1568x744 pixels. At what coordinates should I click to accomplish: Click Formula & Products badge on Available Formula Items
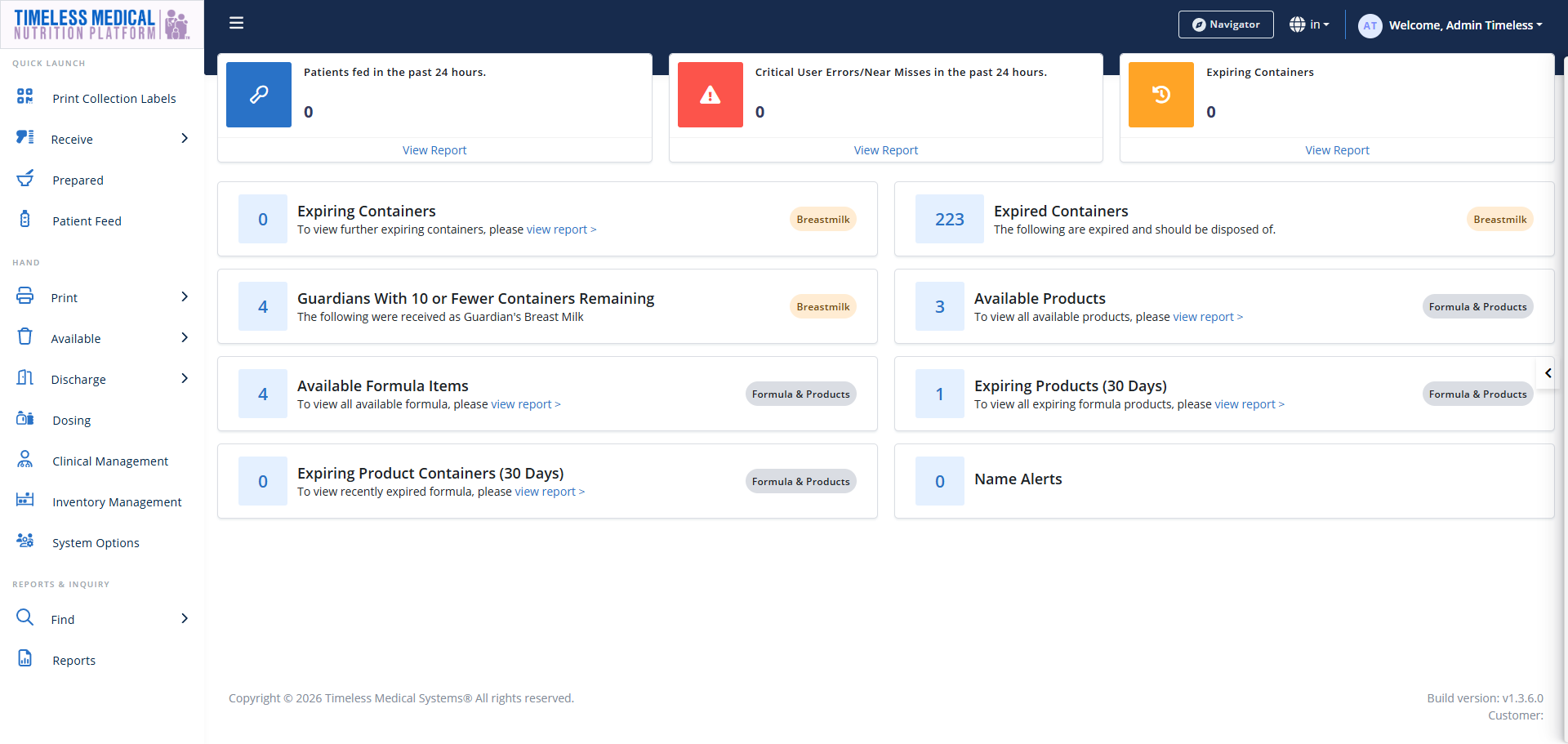tap(801, 394)
